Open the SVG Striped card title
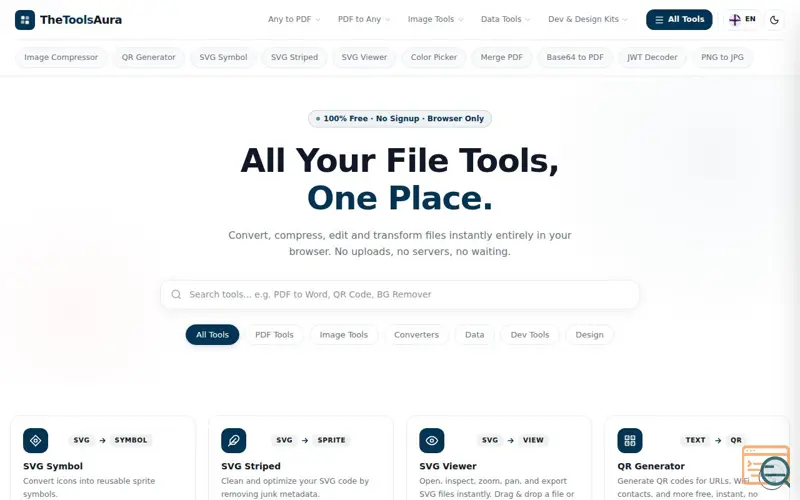800x500 pixels. (x=251, y=466)
